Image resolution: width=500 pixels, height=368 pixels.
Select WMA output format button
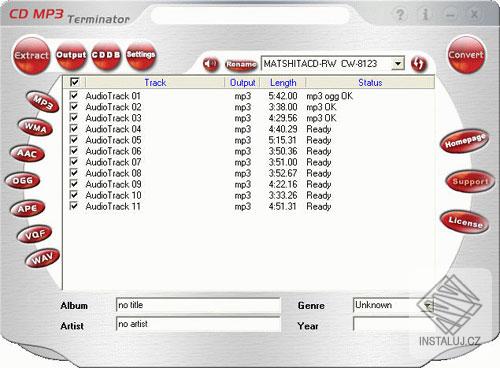pyautogui.click(x=35, y=127)
